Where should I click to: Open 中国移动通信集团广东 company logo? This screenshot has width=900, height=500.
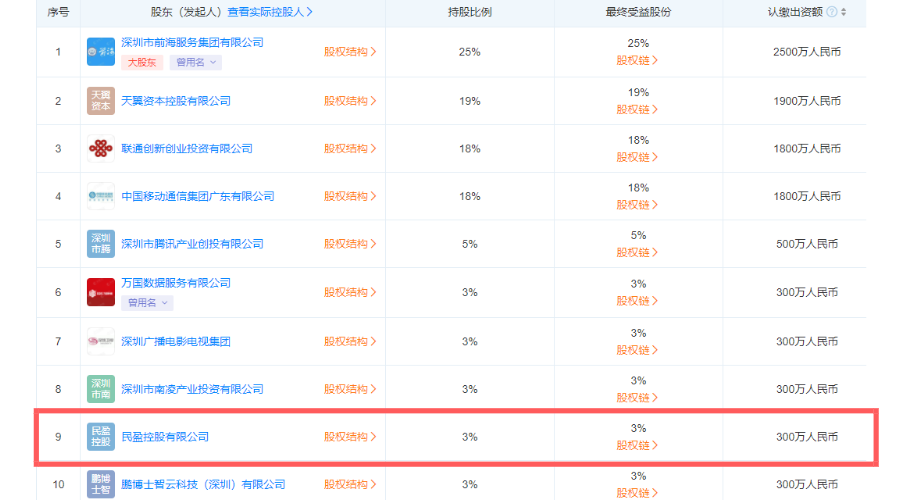click(x=101, y=196)
